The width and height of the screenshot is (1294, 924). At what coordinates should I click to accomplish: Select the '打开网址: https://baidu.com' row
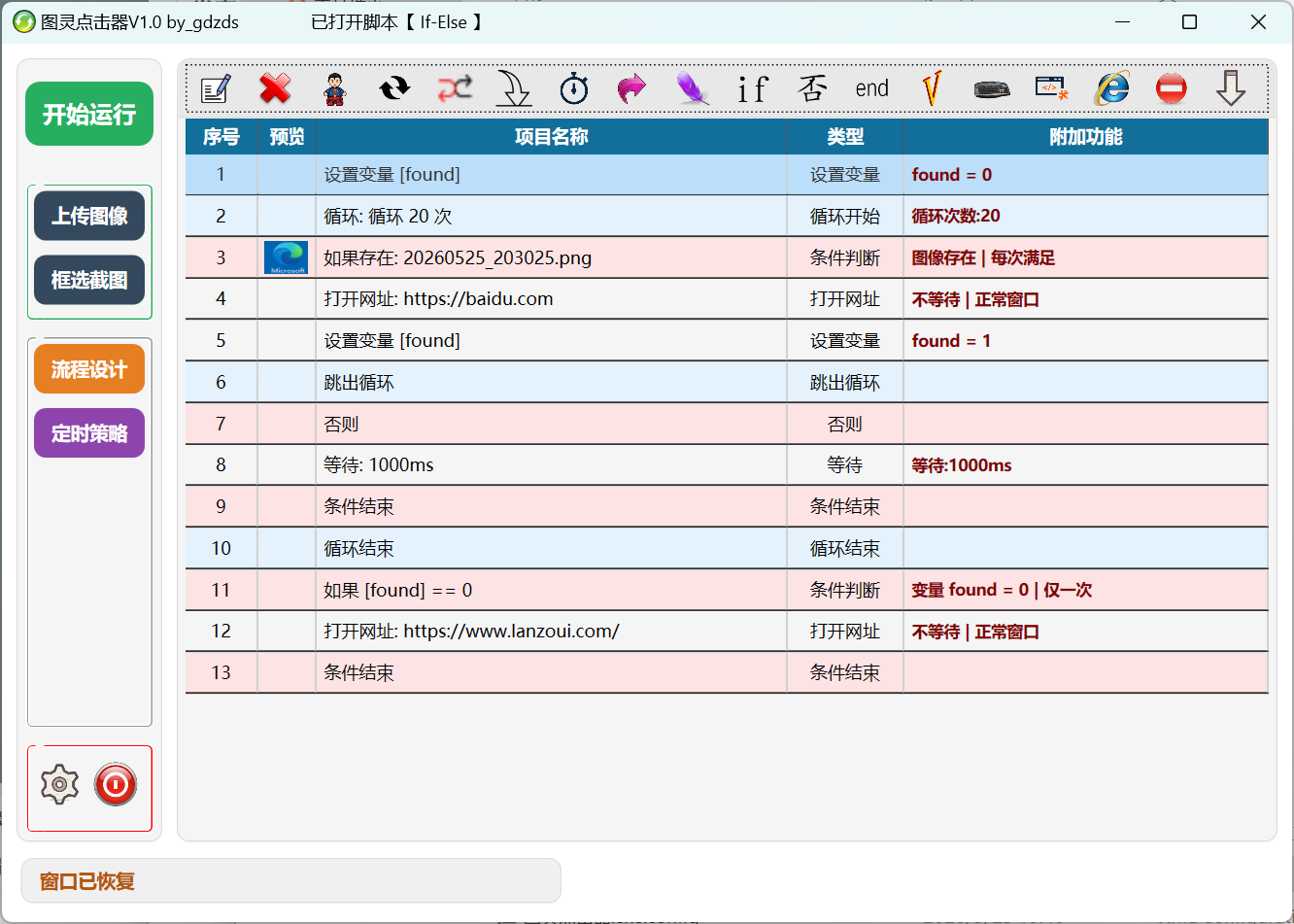point(727,299)
